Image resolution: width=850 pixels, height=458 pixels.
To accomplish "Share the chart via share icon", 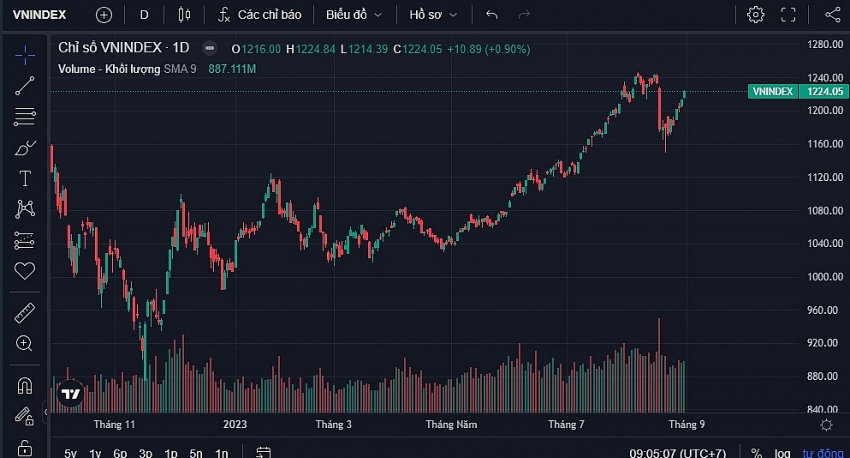I will [x=832, y=15].
